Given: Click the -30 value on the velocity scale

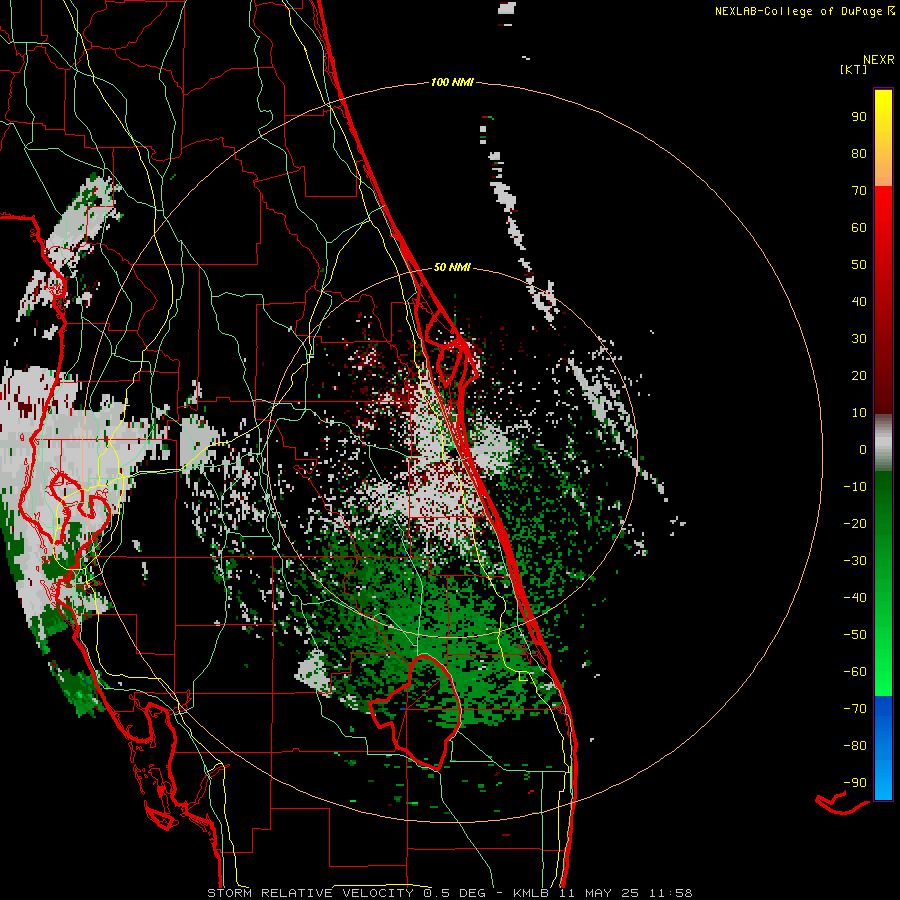Looking at the screenshot, I should (855, 561).
